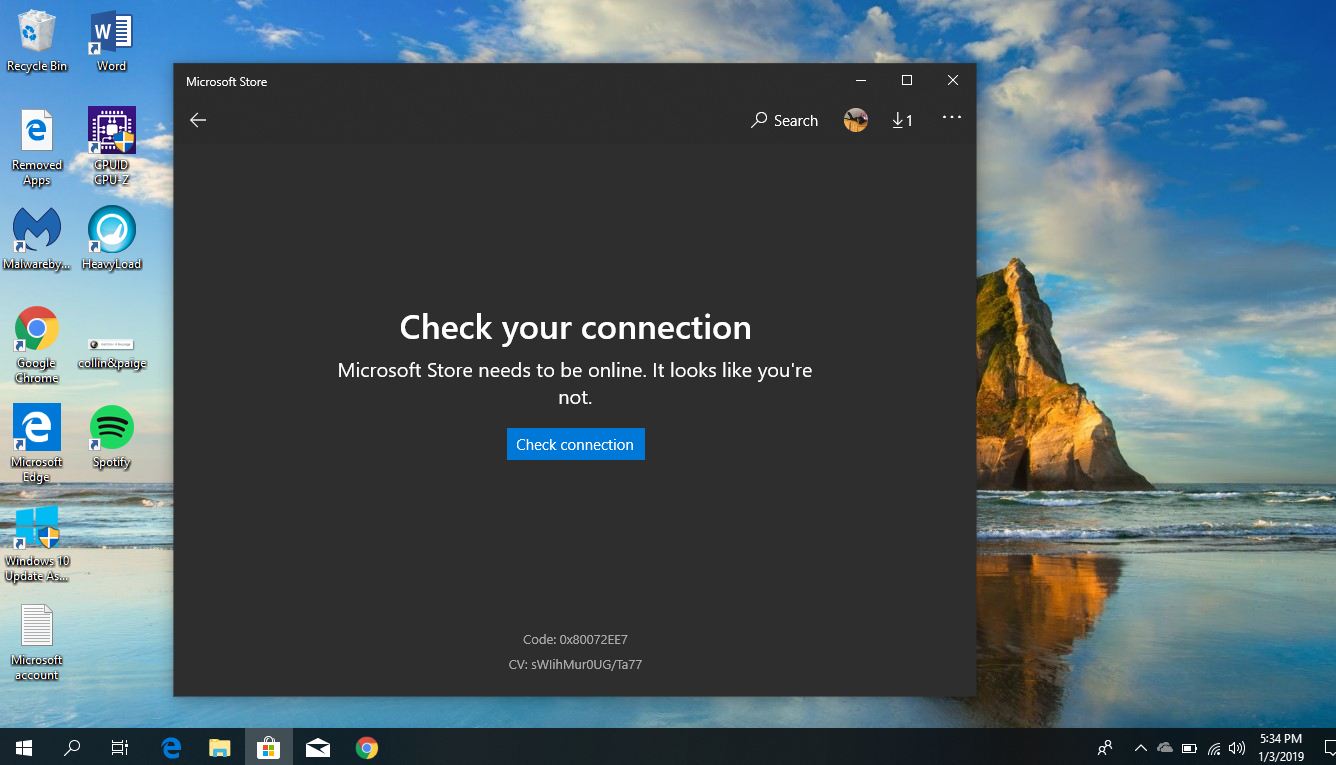This screenshot has height=765, width=1336.
Task: Go back in Microsoft Store
Action: point(198,120)
